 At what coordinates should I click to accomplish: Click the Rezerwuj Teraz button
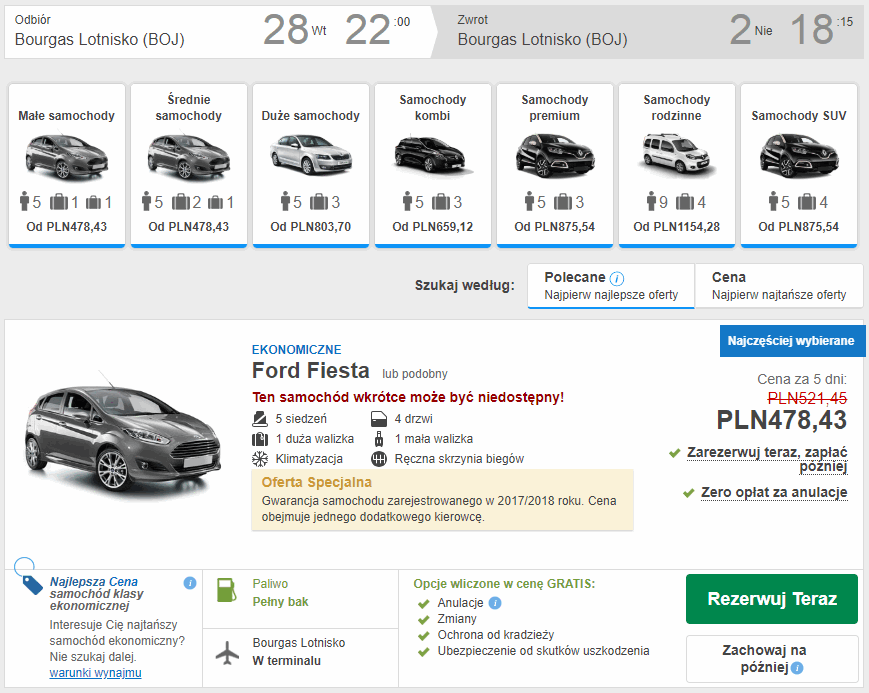772,599
